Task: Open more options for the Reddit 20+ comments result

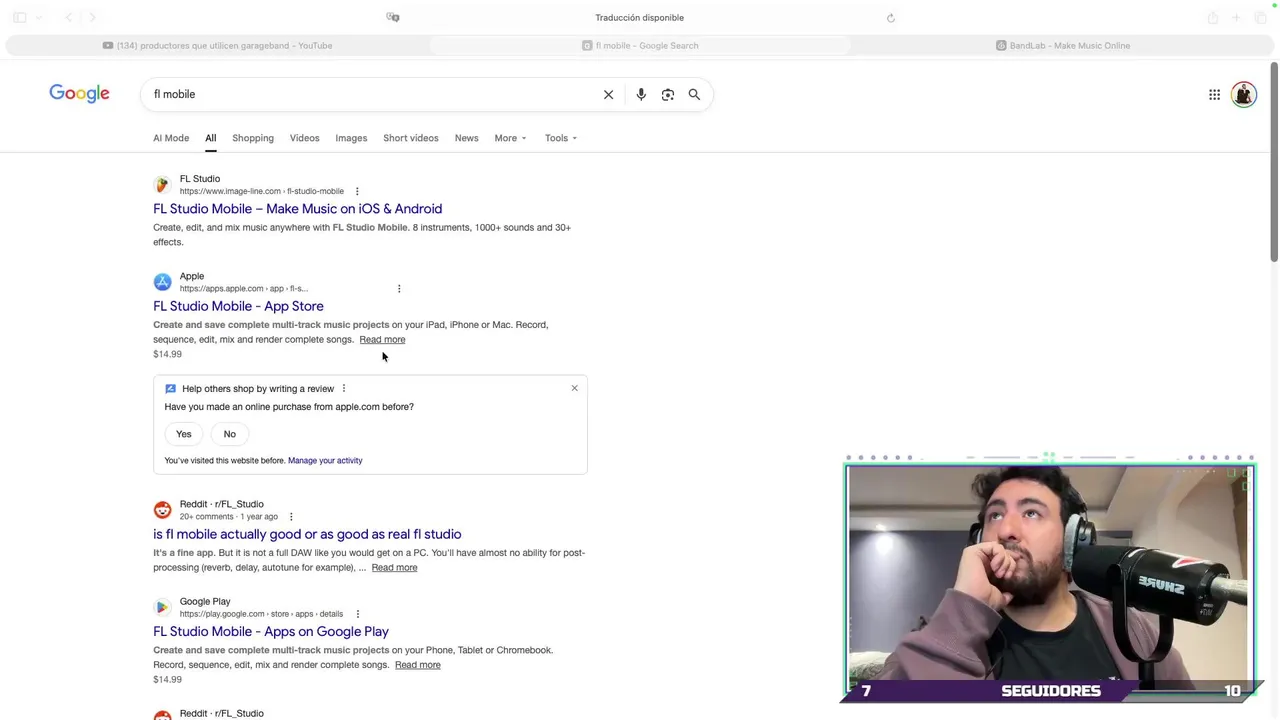Action: [291, 517]
